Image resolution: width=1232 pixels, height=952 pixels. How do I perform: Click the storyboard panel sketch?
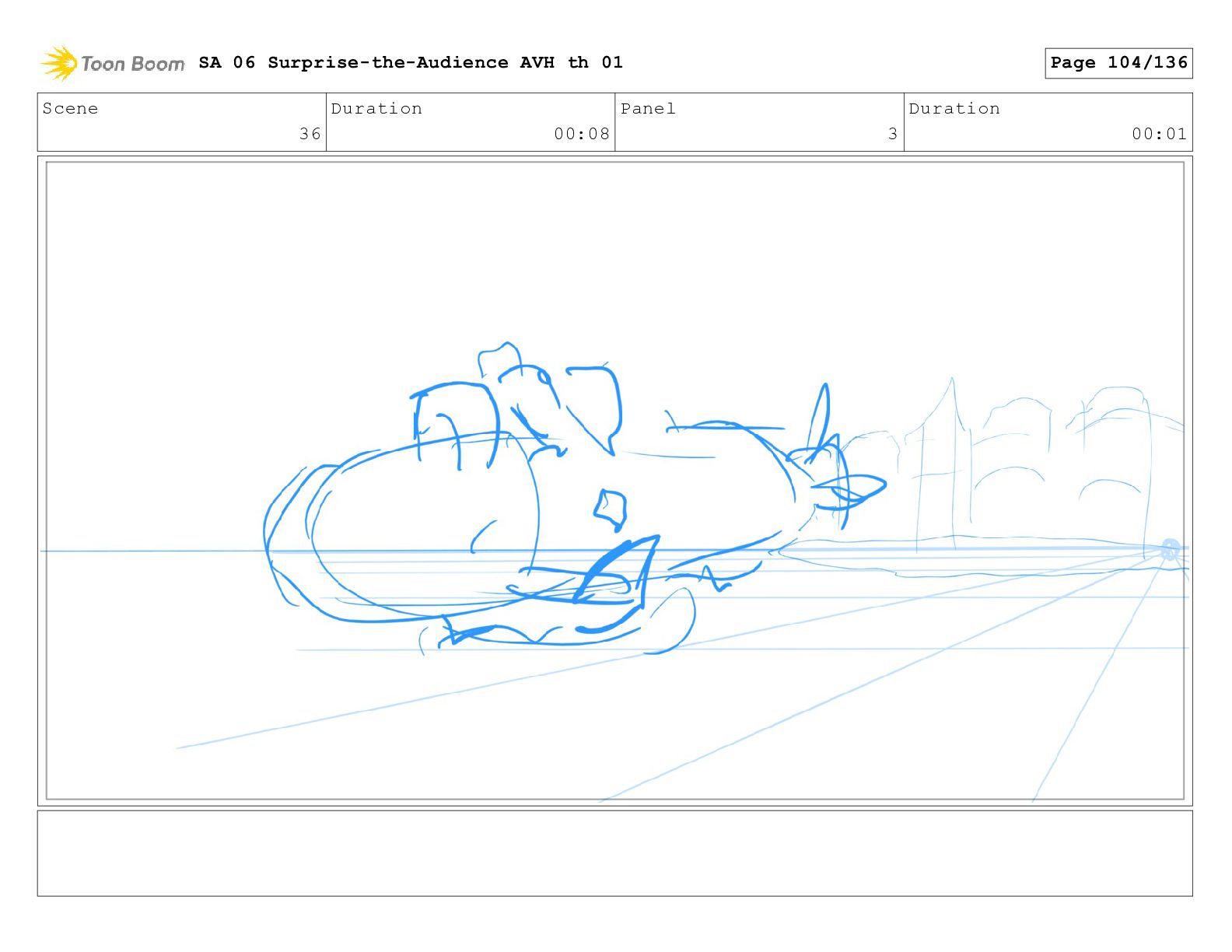[x=615, y=481]
